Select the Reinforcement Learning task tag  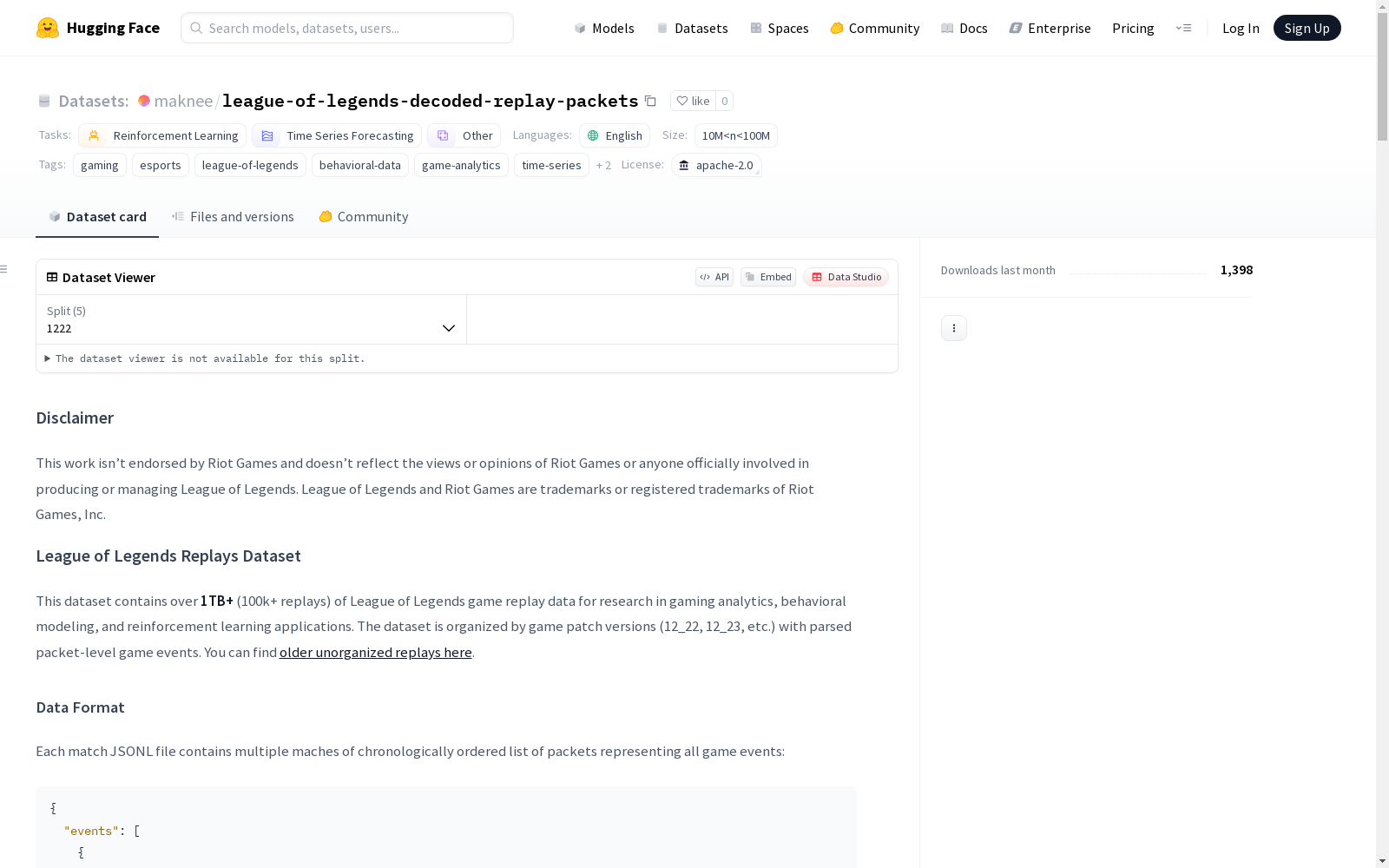[x=162, y=135]
